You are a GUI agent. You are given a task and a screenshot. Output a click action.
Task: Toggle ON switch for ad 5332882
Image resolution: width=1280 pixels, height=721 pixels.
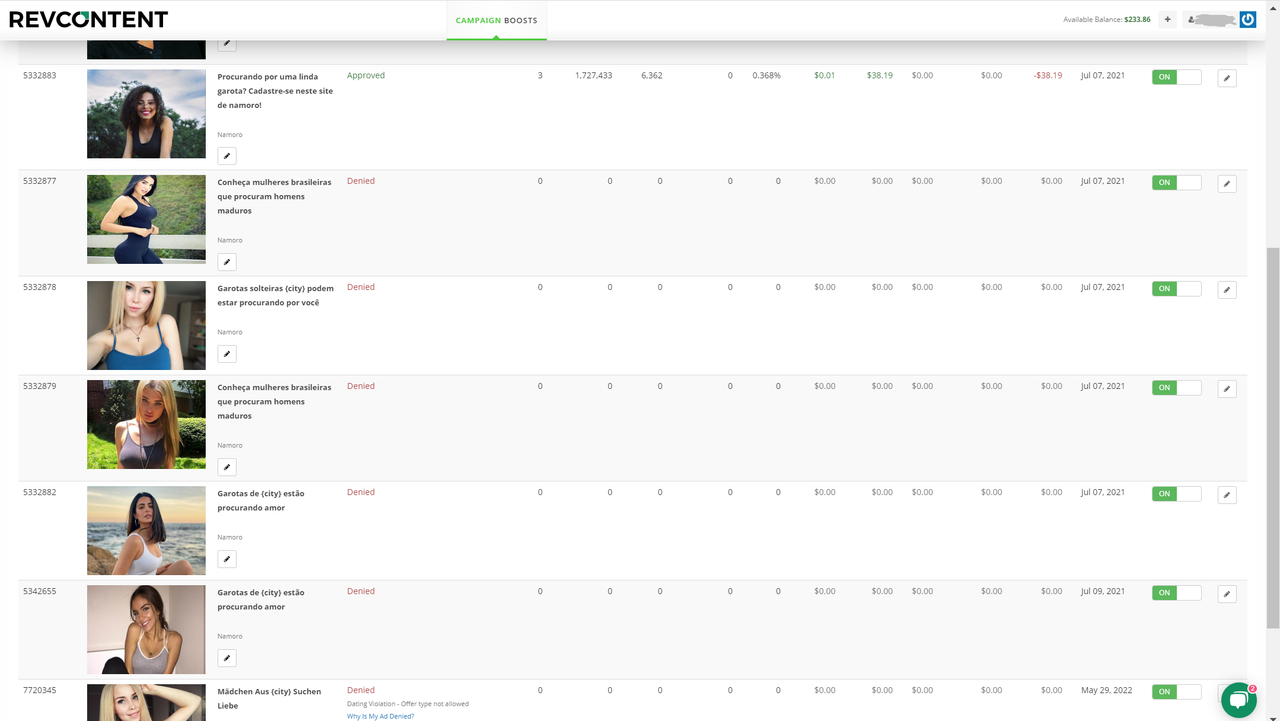click(x=1176, y=494)
